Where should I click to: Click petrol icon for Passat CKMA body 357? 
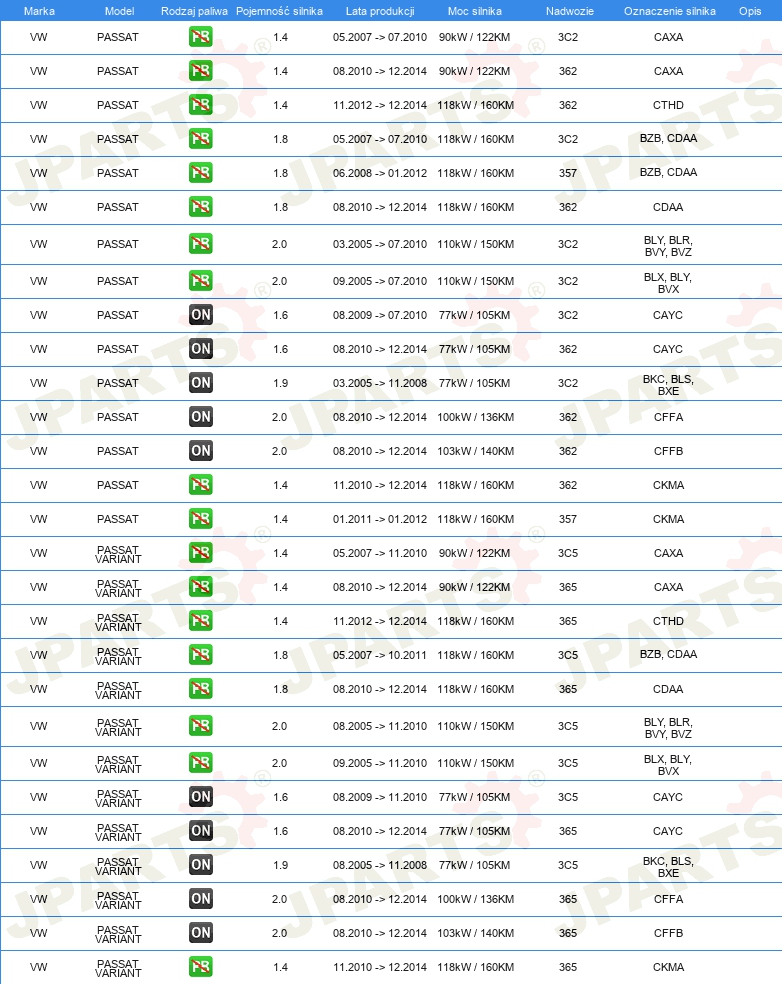pyautogui.click(x=201, y=519)
